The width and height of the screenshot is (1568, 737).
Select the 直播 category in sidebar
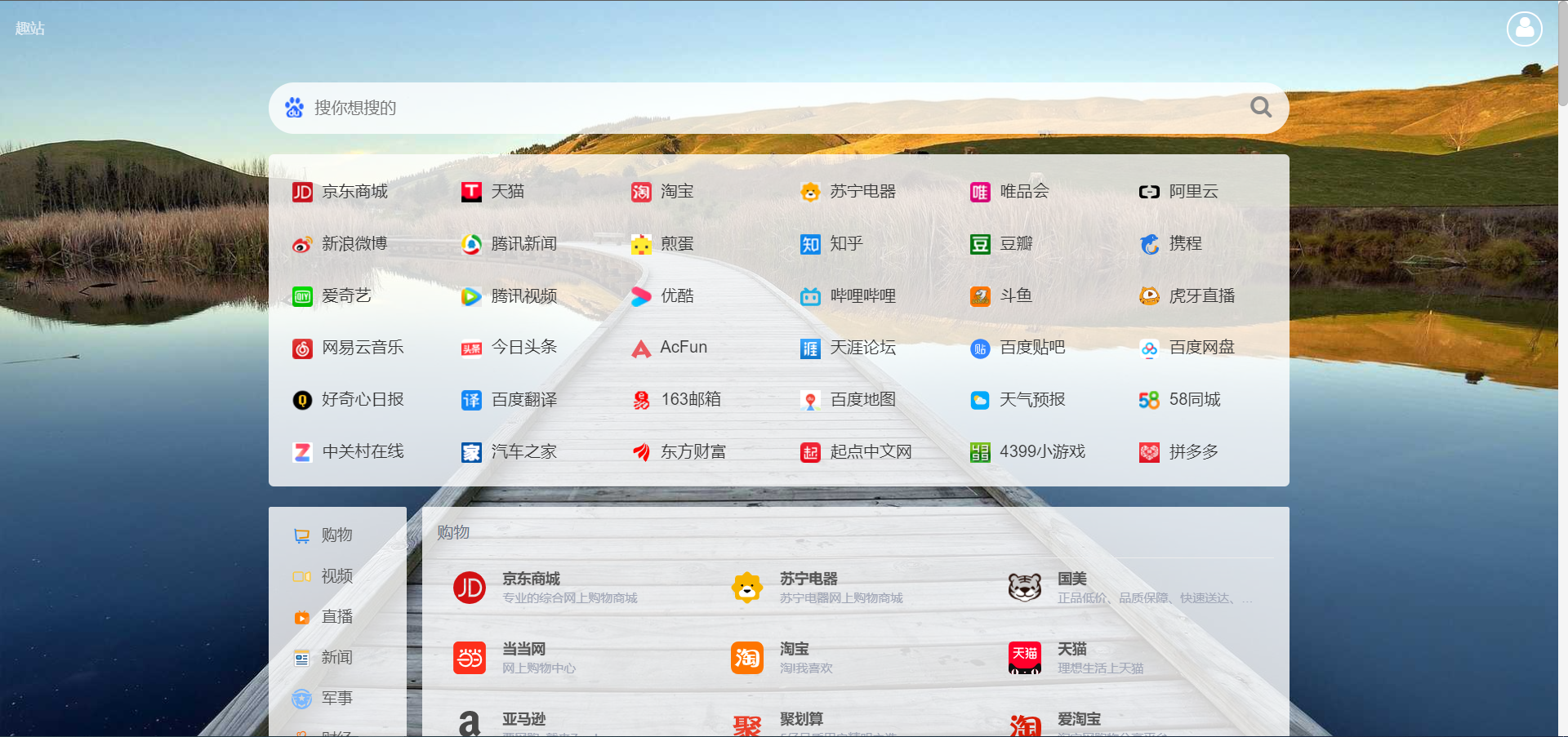point(337,617)
